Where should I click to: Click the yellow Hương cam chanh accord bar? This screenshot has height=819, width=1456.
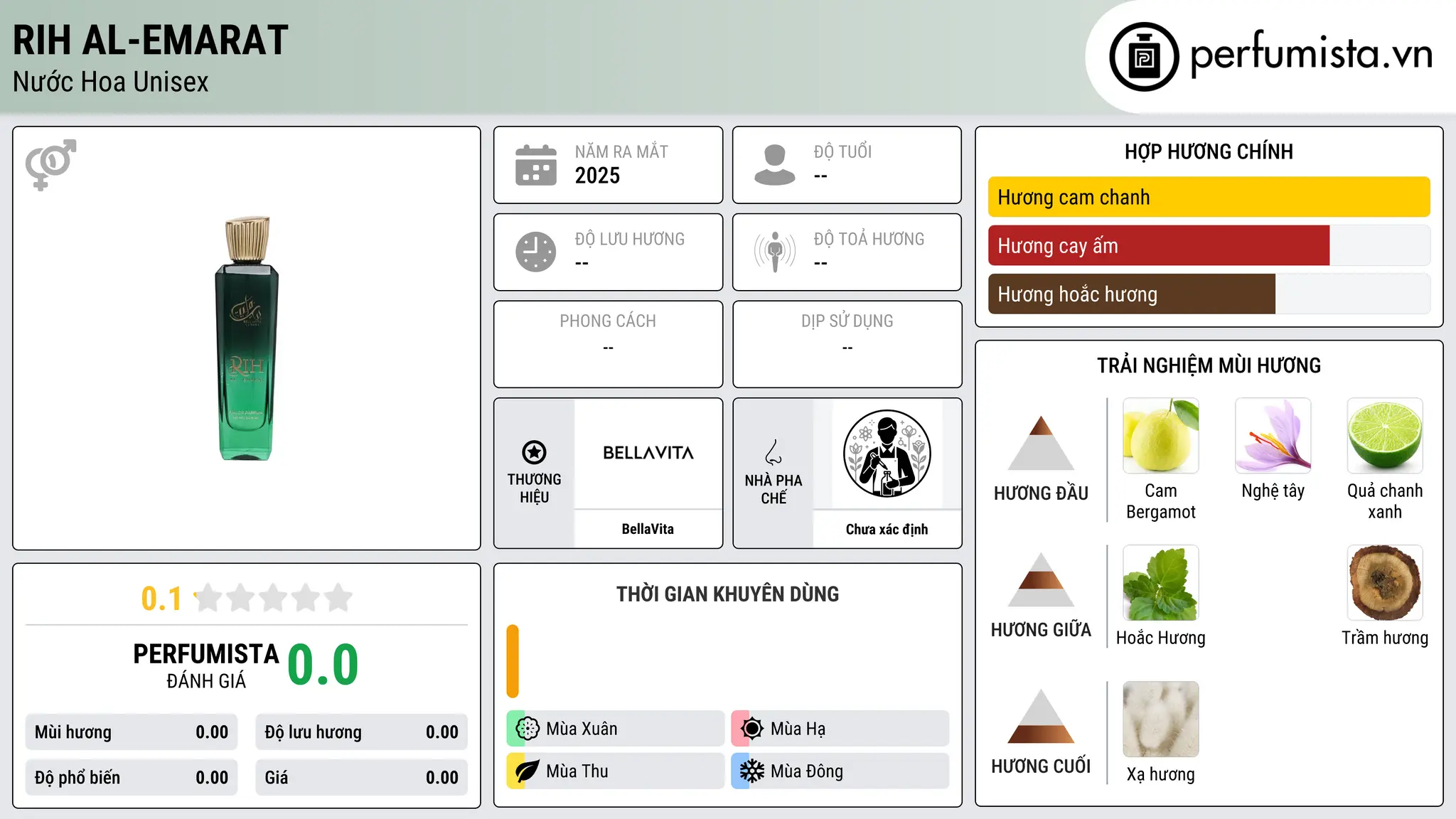point(1209,197)
